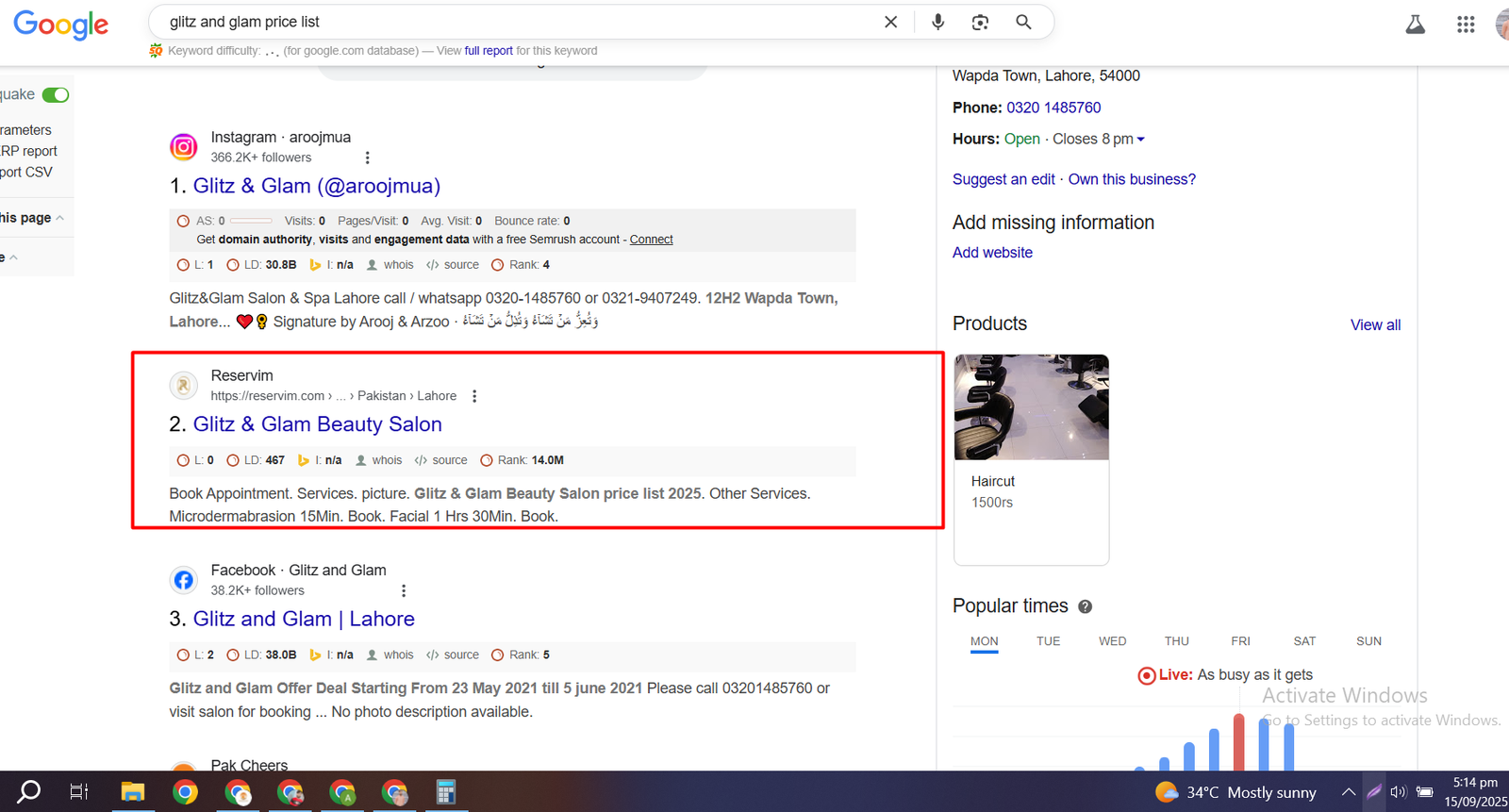
Task: Select the TUE popular times tab
Action: pyautogui.click(x=1048, y=641)
